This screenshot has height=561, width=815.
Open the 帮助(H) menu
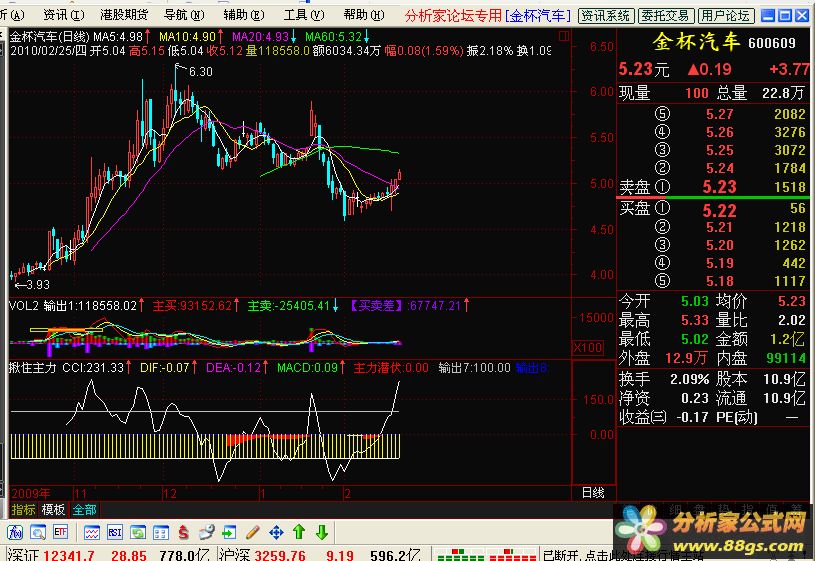point(364,15)
